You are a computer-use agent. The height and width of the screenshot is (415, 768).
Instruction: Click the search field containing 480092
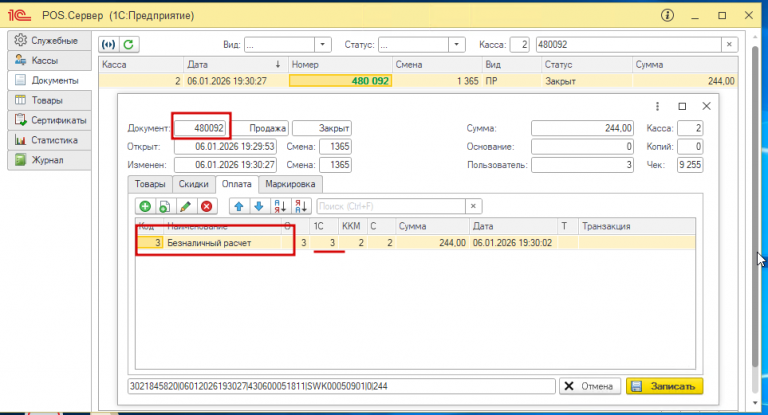[x=628, y=45]
